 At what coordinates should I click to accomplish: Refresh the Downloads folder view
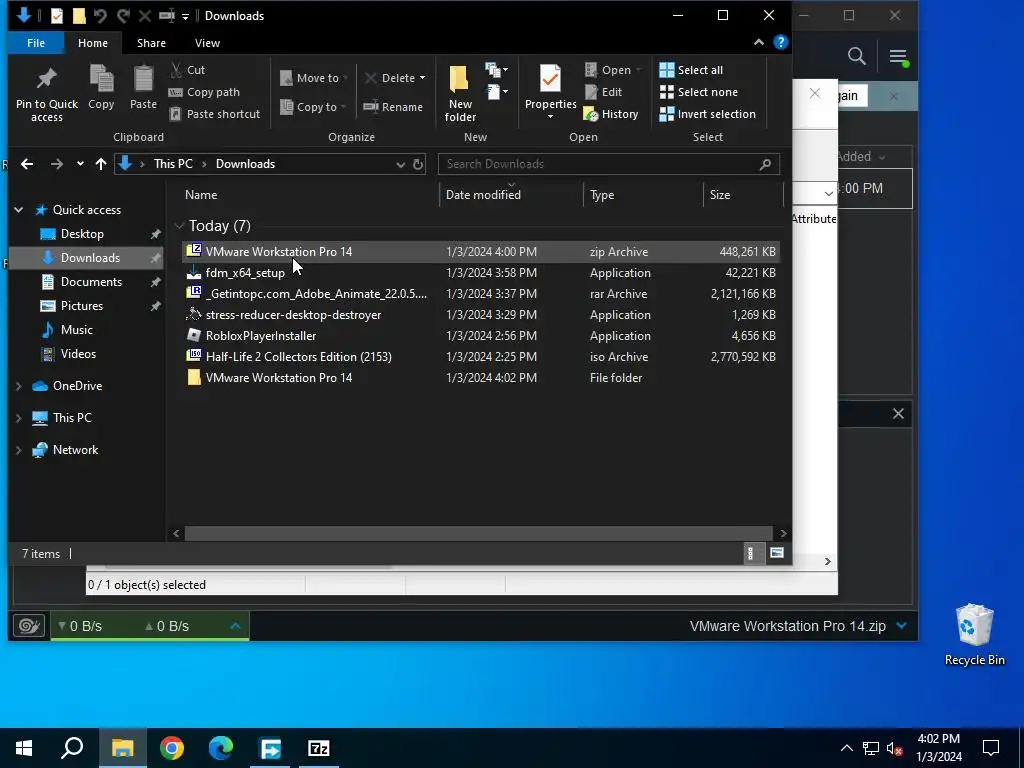tap(418, 164)
